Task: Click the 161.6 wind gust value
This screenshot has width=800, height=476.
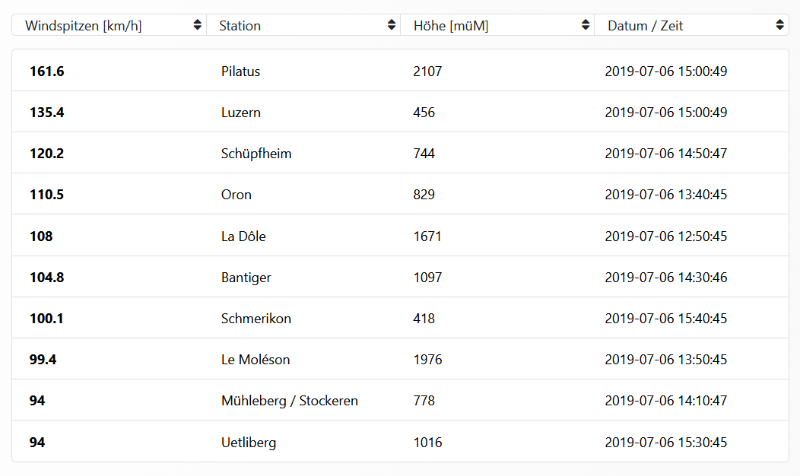Action: click(46, 71)
